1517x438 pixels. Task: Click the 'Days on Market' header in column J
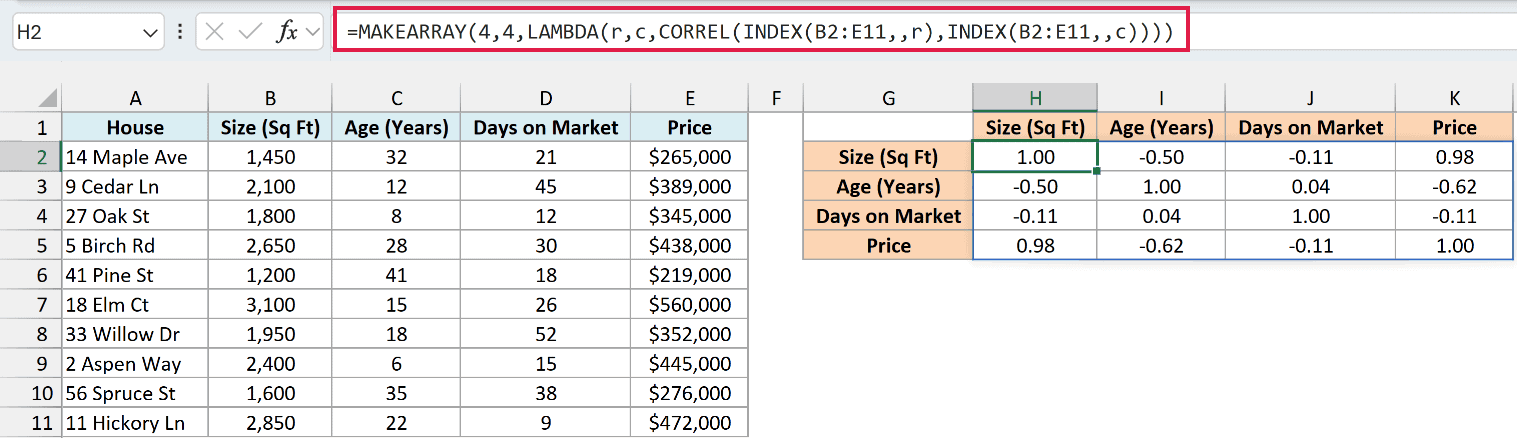(x=1311, y=127)
